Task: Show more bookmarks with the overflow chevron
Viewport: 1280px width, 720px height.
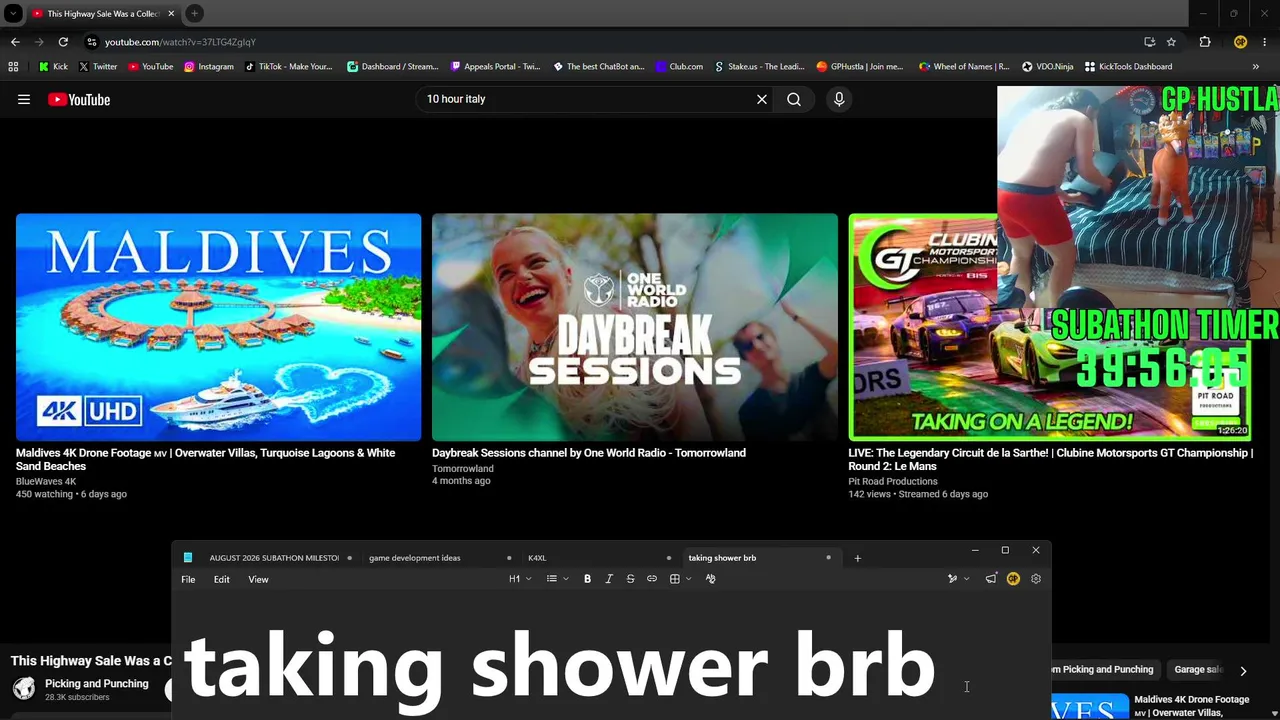Action: (1256, 67)
